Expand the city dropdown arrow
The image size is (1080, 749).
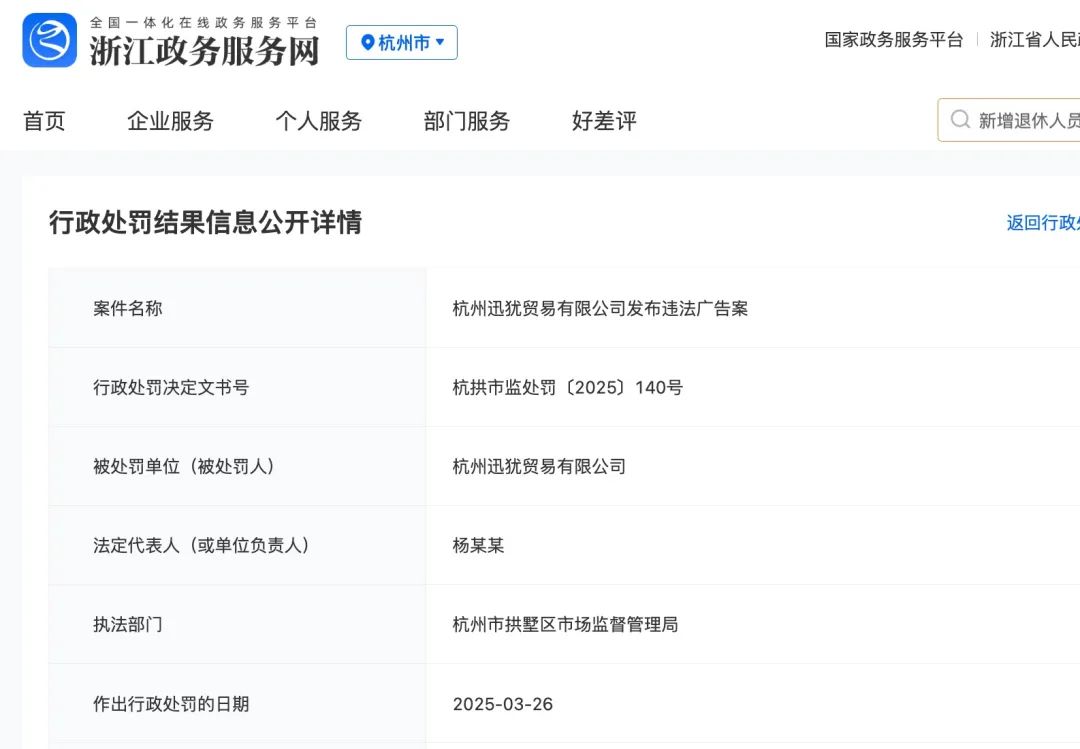coord(440,42)
